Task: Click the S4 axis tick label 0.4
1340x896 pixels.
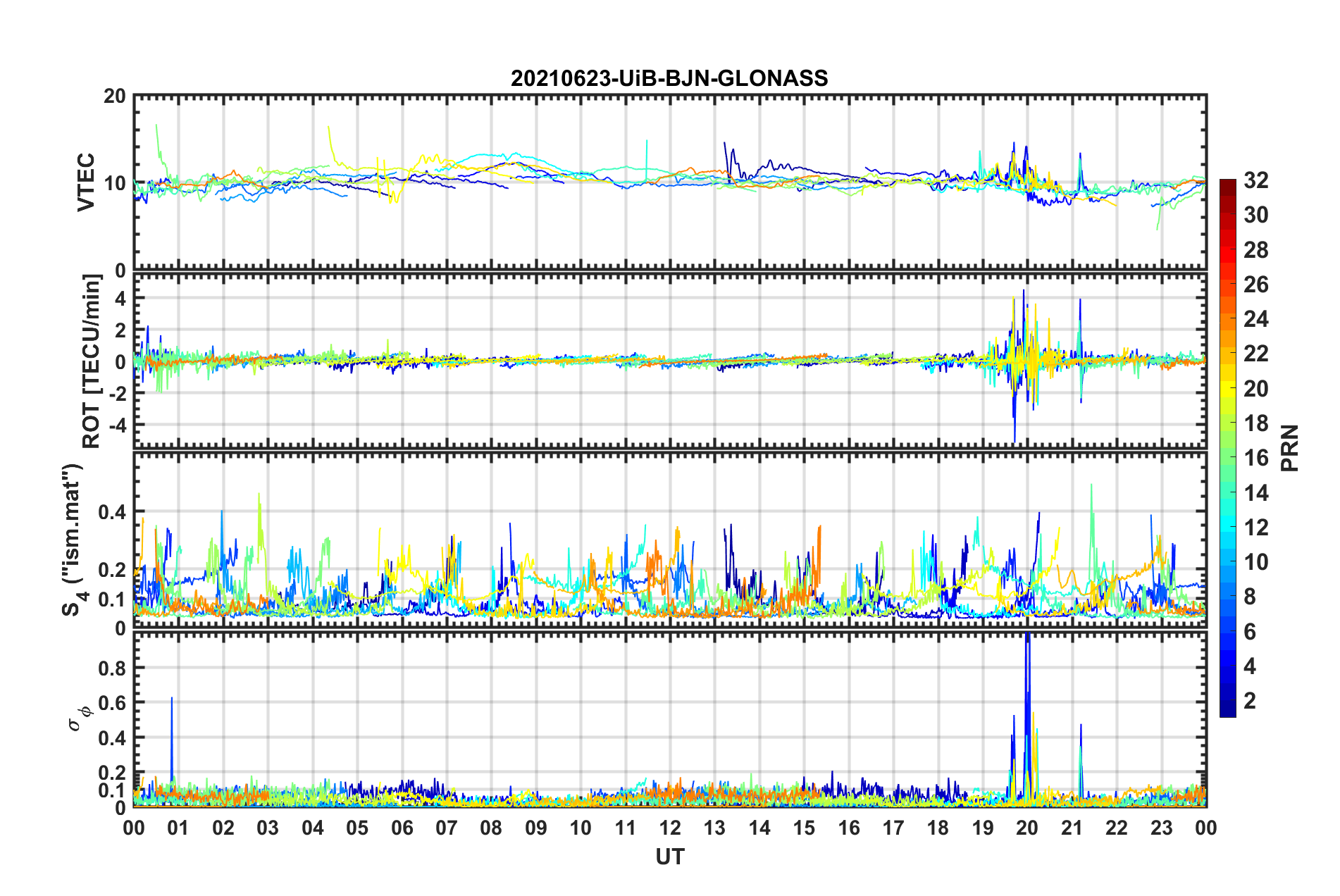Action: coord(112,512)
